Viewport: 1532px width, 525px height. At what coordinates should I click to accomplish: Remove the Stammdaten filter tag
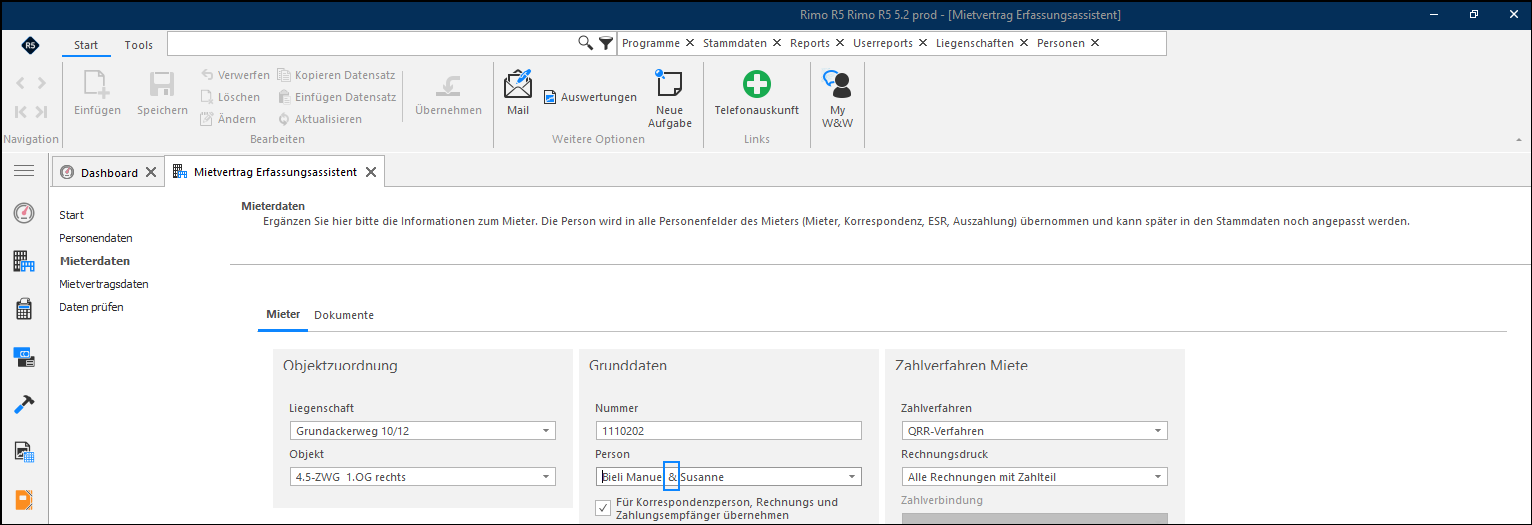click(777, 43)
